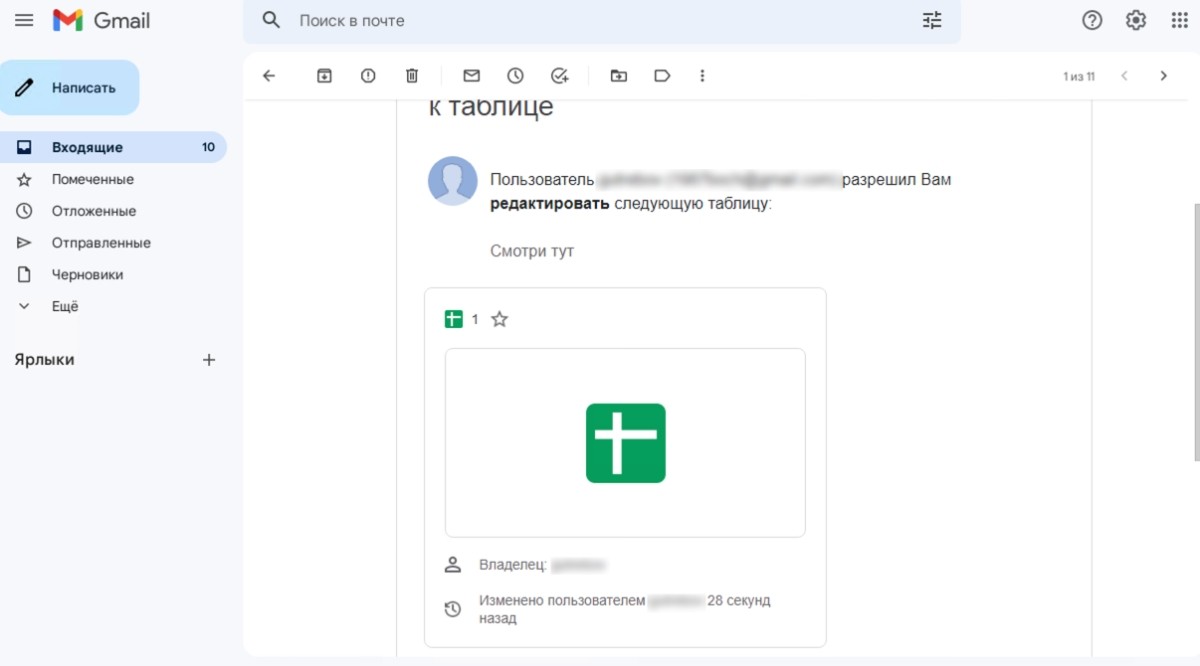
Task: Toggle the main menu hamburger button
Action: pos(24,20)
